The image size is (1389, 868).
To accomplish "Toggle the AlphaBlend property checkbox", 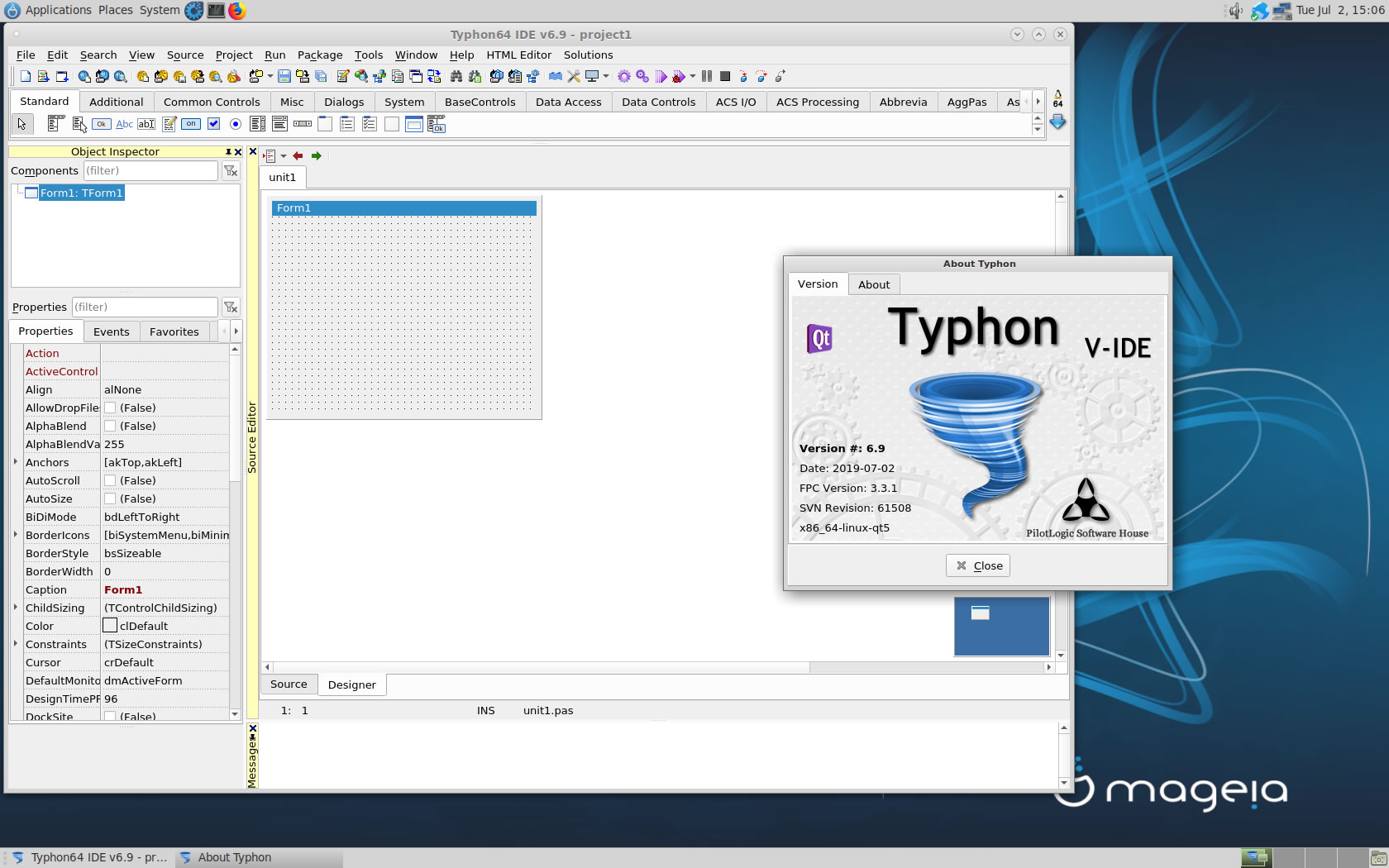I will (110, 426).
